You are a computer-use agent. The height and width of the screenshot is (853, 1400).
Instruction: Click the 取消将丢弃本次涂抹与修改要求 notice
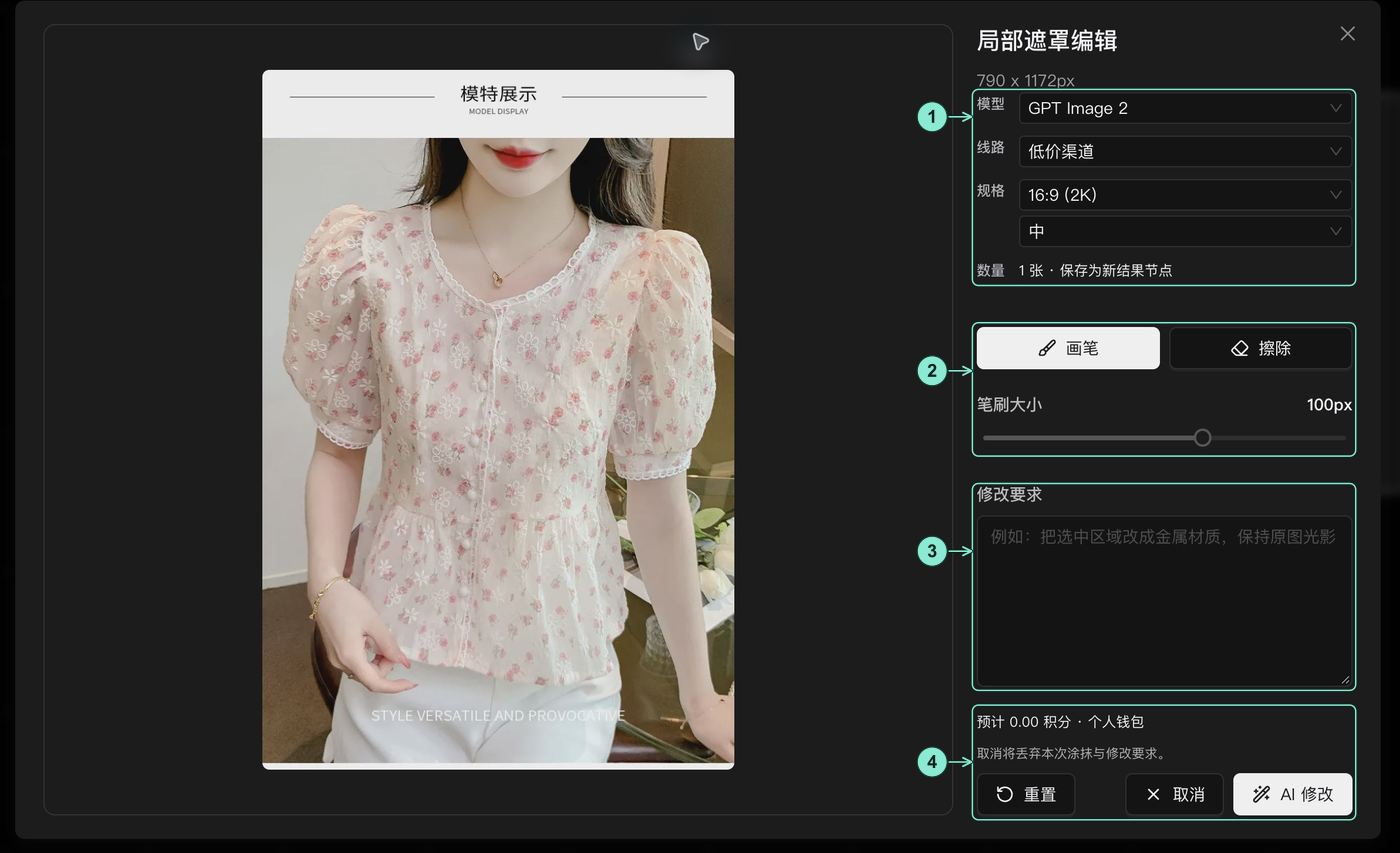click(1072, 753)
